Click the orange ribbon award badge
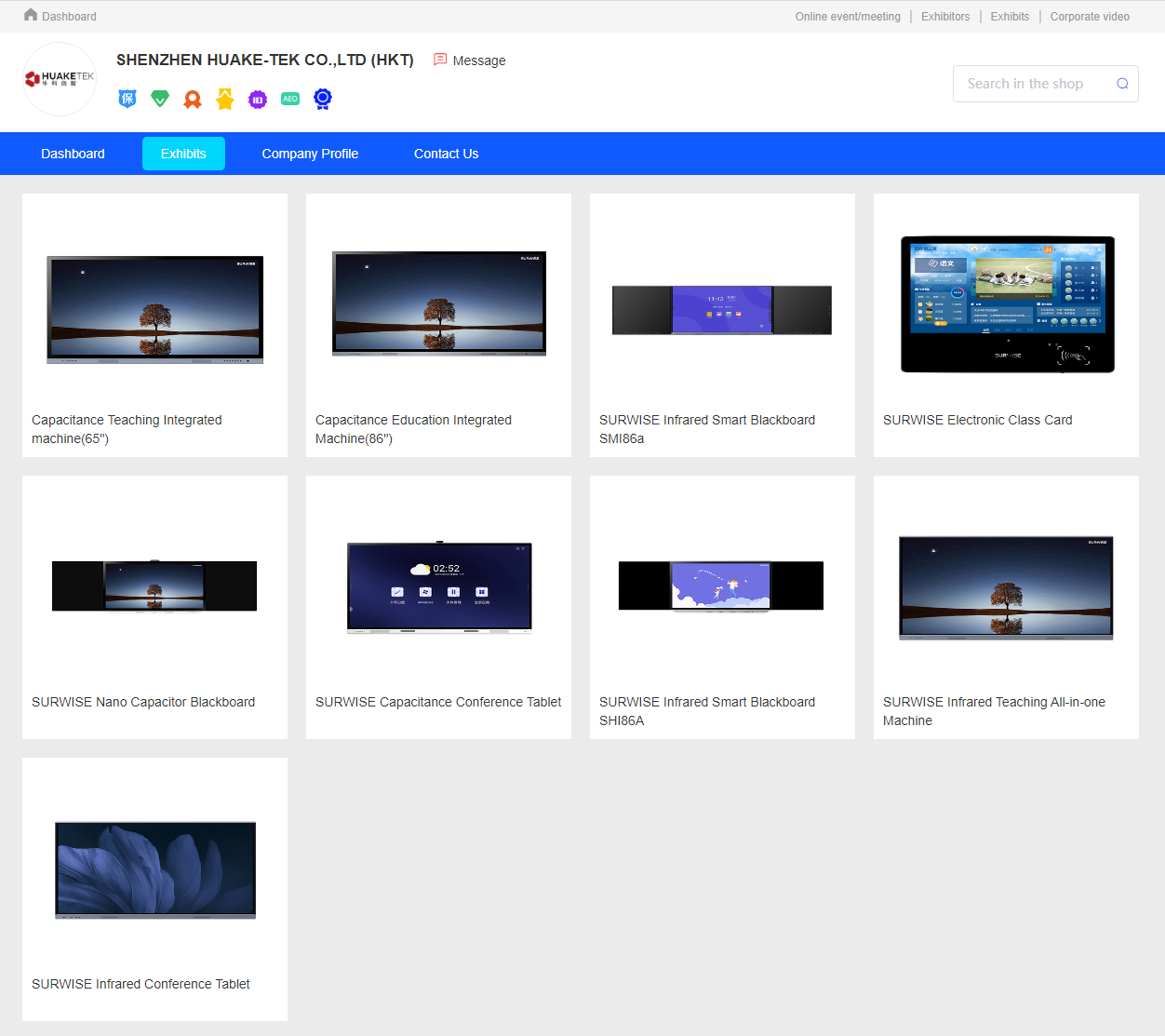Image resolution: width=1165 pixels, height=1036 pixels. click(193, 99)
